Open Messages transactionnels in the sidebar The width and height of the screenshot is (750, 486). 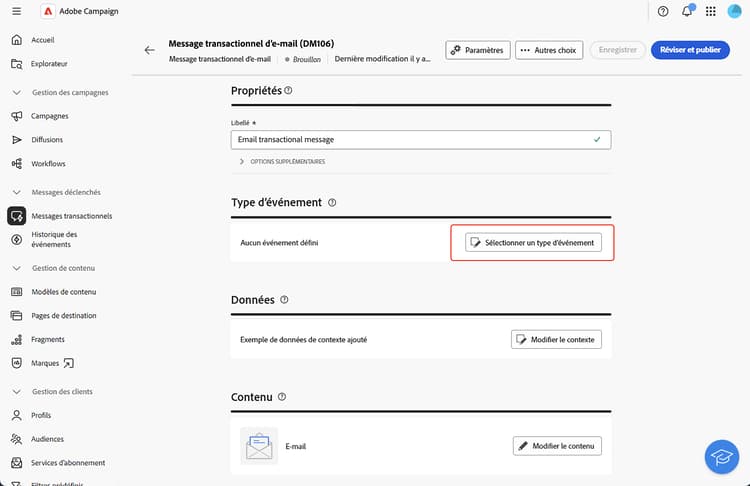click(71, 215)
